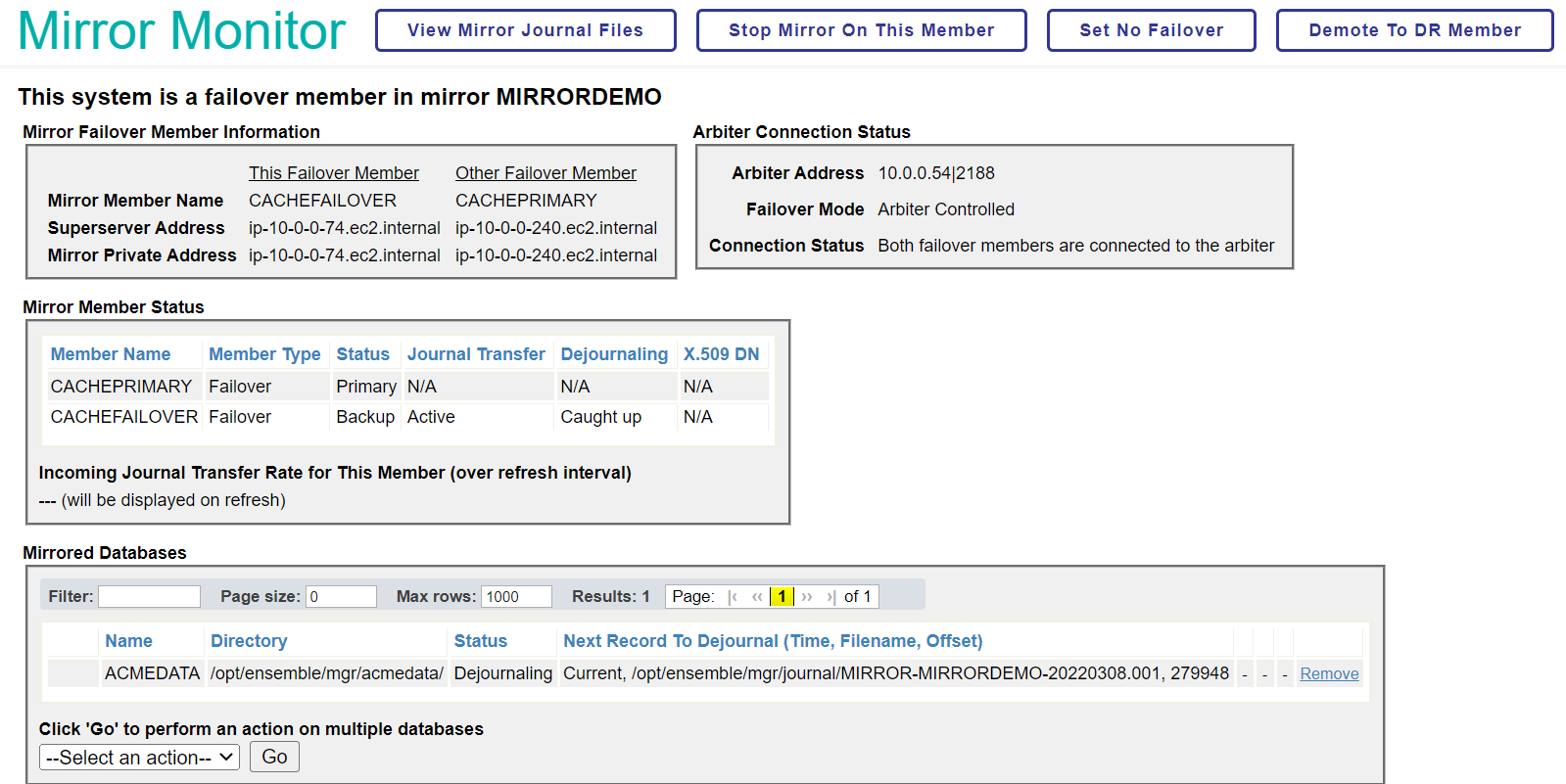Click Next Record To Dejournal column header
The height and width of the screenshot is (784, 1566).
tap(772, 641)
